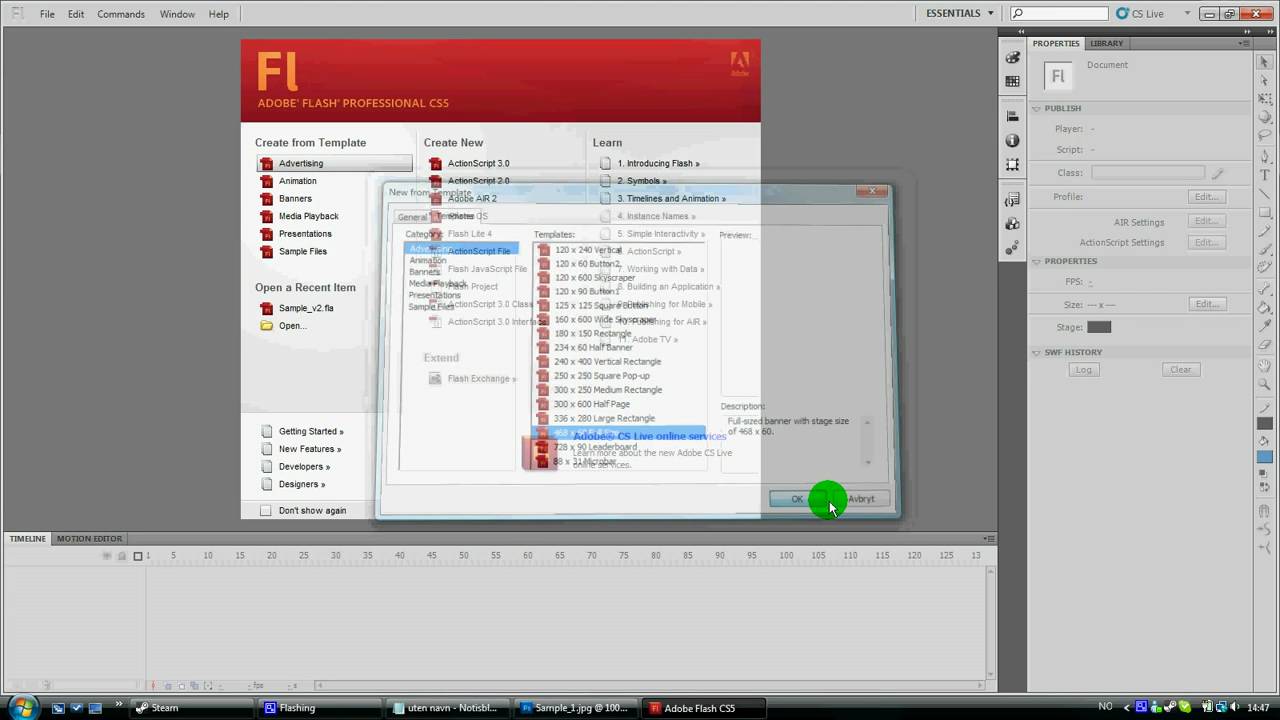Click the Class input field
Viewport: 1280px width, 720px height.
(x=1148, y=173)
